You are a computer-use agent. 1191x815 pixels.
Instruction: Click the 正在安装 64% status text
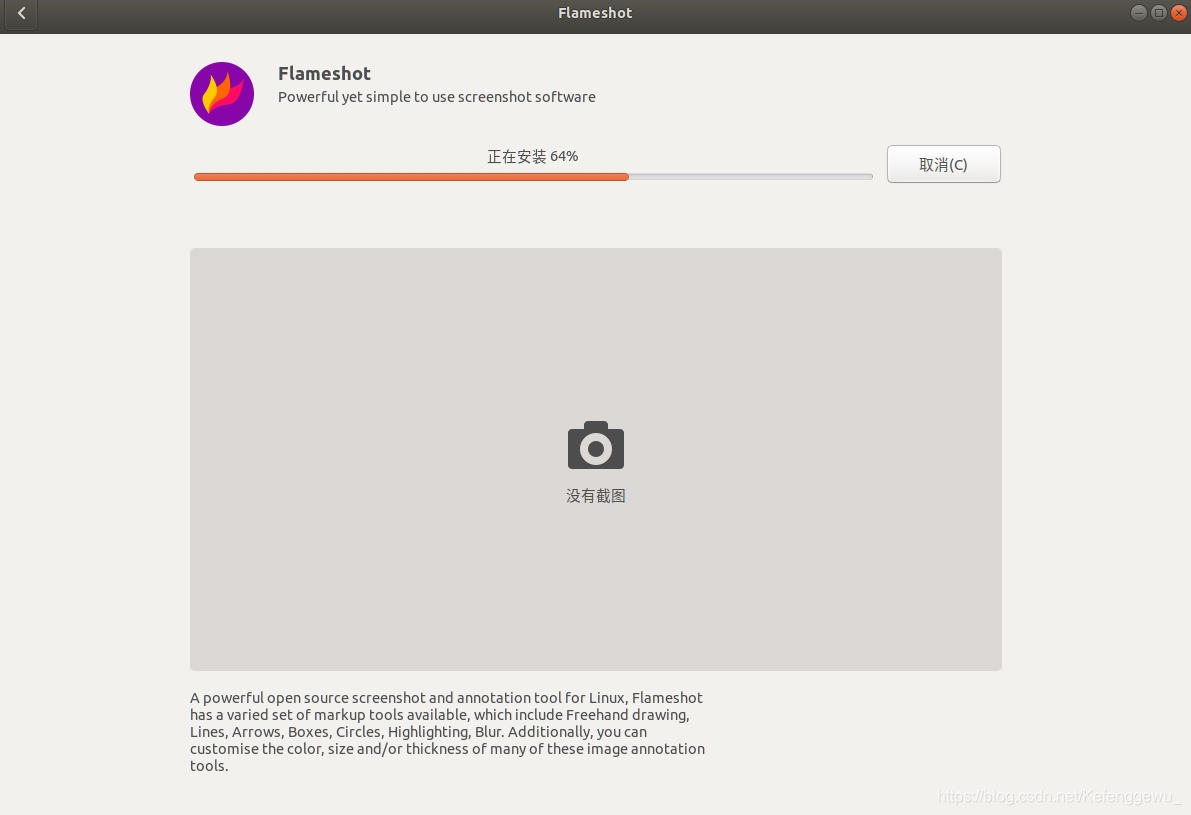[x=532, y=156]
